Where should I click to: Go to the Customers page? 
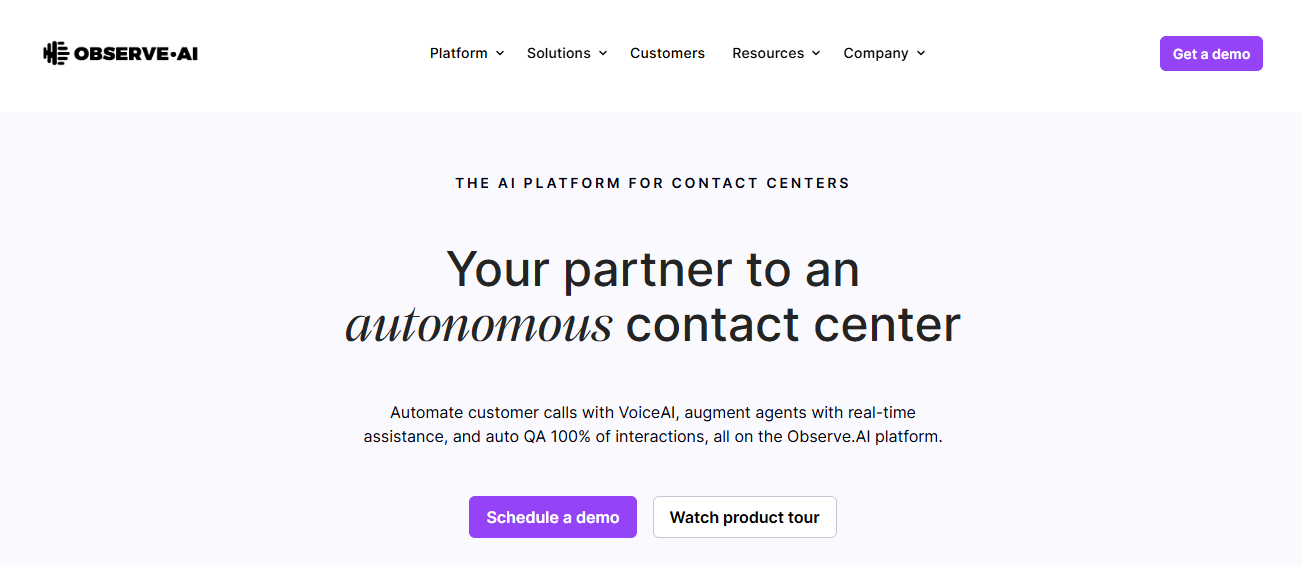(x=667, y=53)
